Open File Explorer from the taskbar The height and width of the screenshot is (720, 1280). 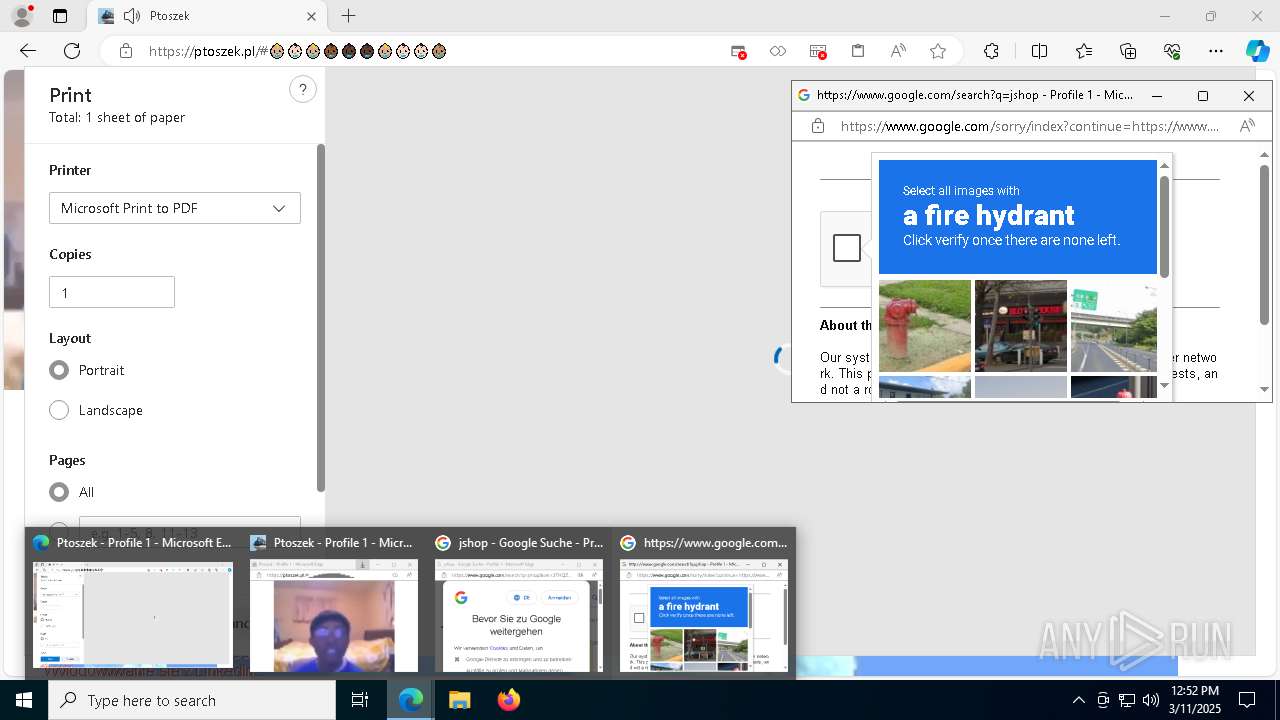(459, 700)
